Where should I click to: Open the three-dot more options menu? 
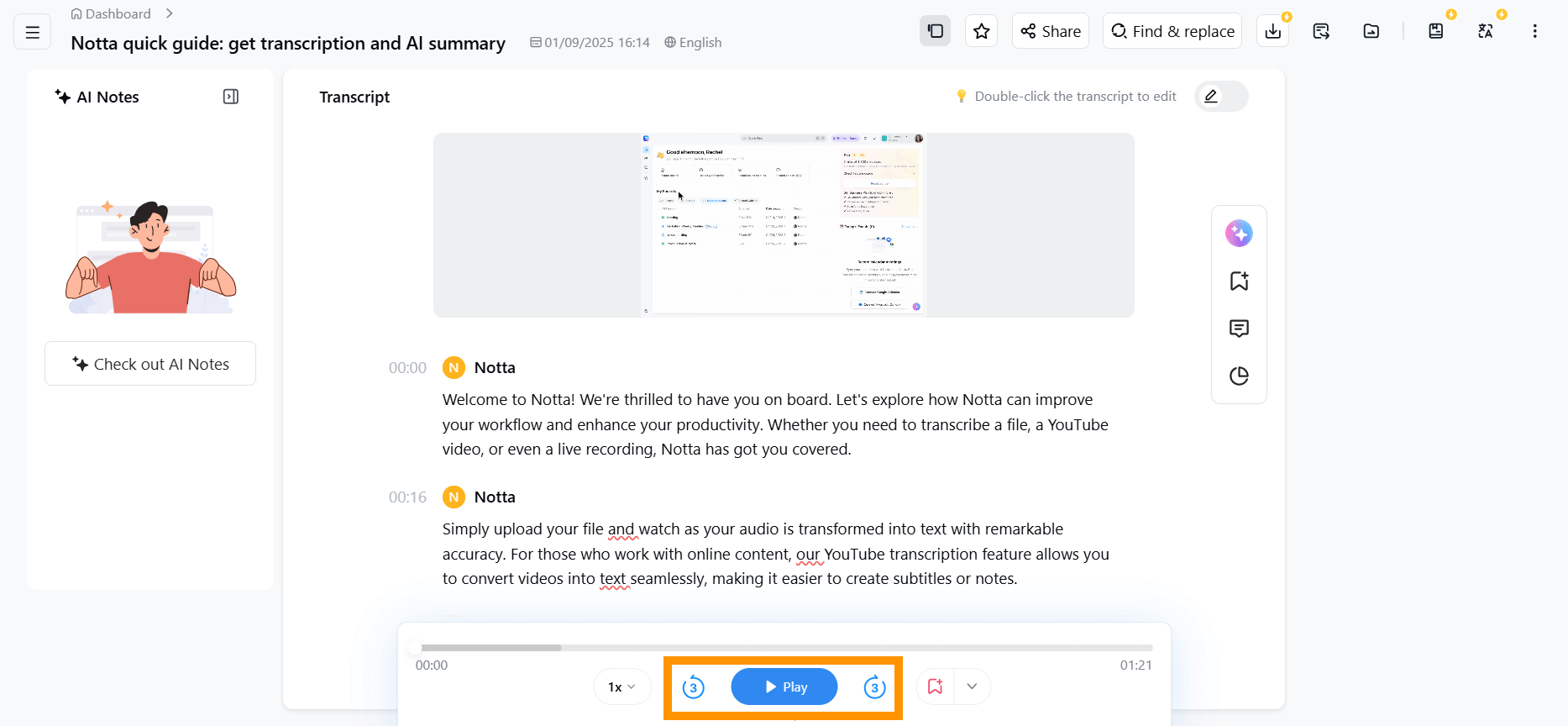pos(1534,31)
